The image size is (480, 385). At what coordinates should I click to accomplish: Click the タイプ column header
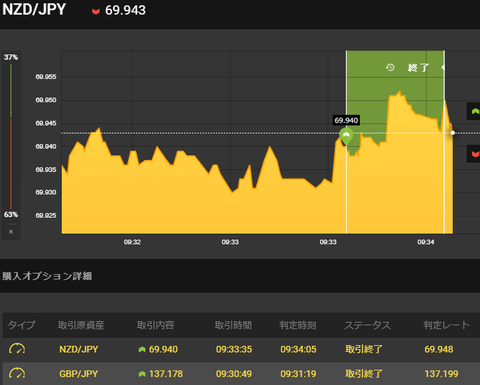pyautogui.click(x=21, y=325)
